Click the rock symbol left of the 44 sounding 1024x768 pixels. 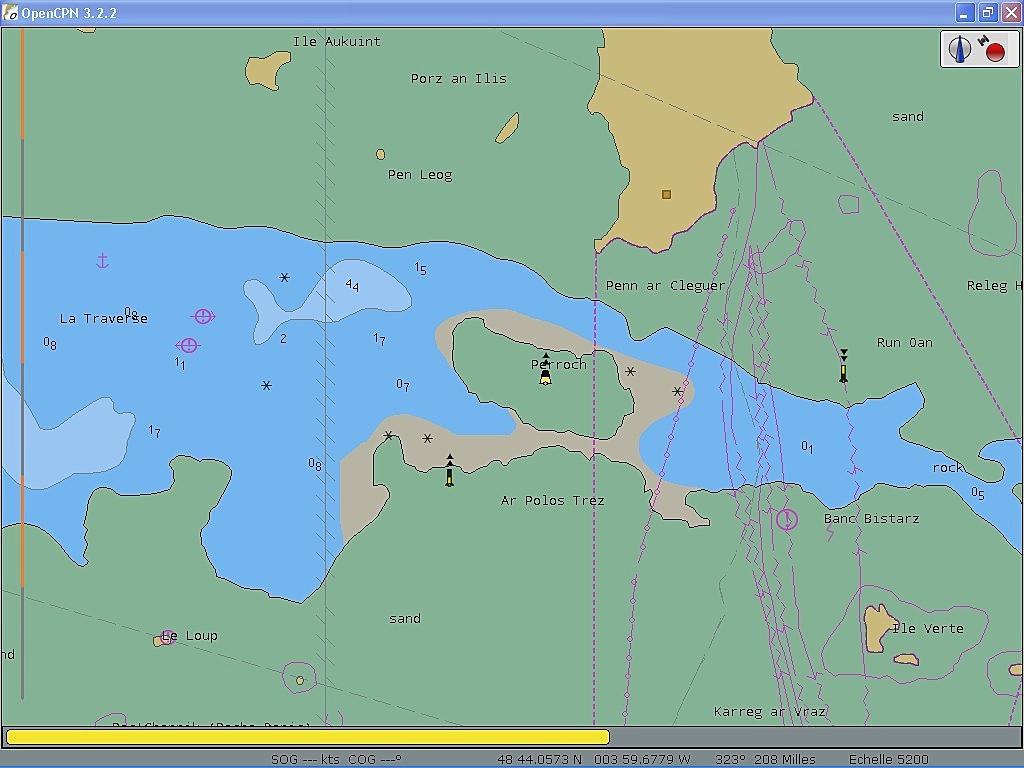[x=284, y=278]
